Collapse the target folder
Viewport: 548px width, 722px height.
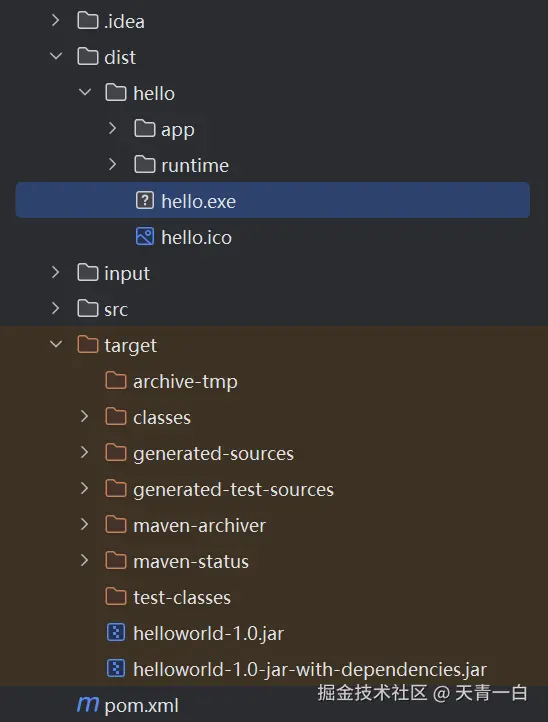click(56, 344)
